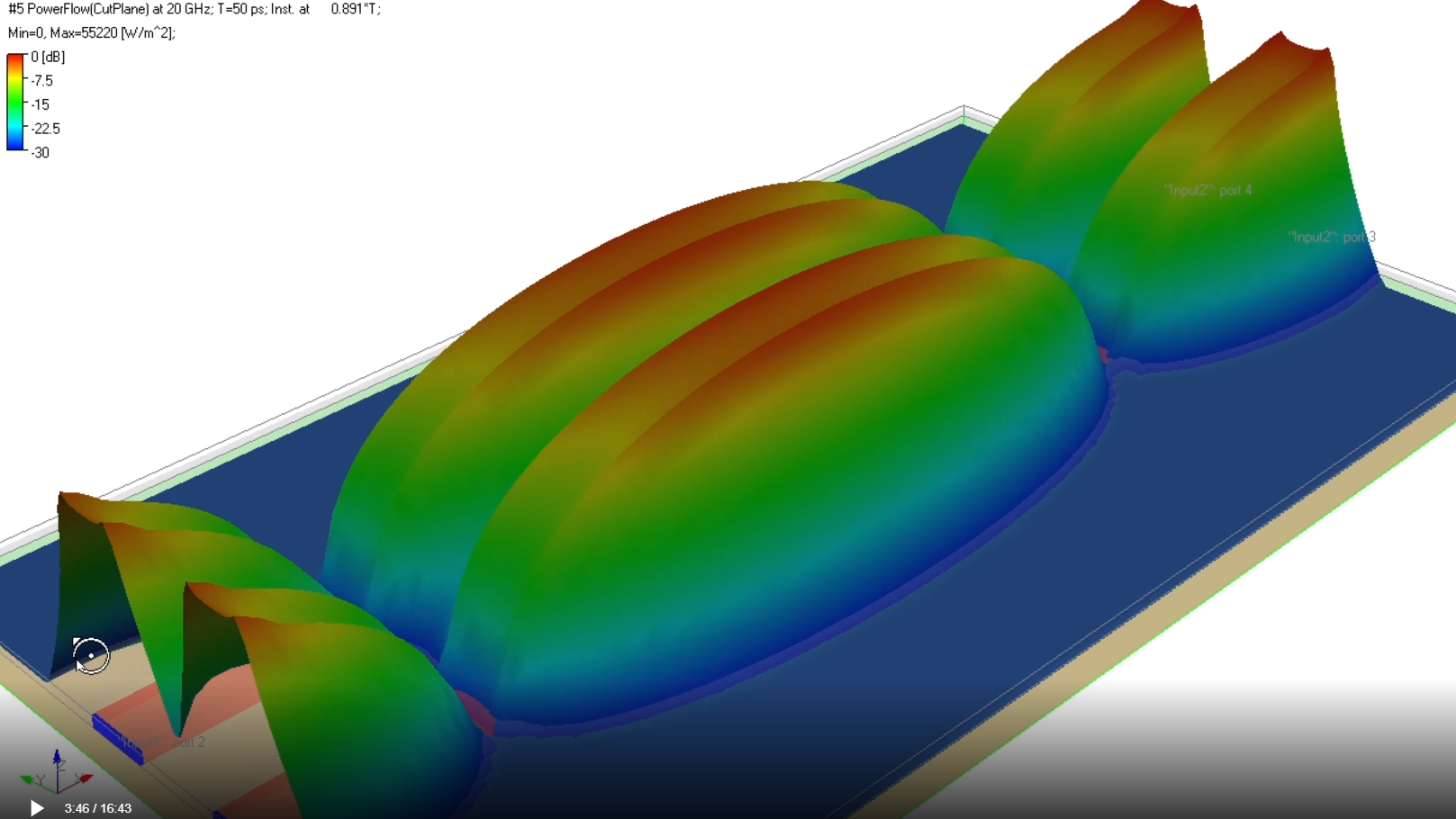Select the -7.5 legend tick label
The image size is (1456, 819).
pyautogui.click(x=41, y=81)
